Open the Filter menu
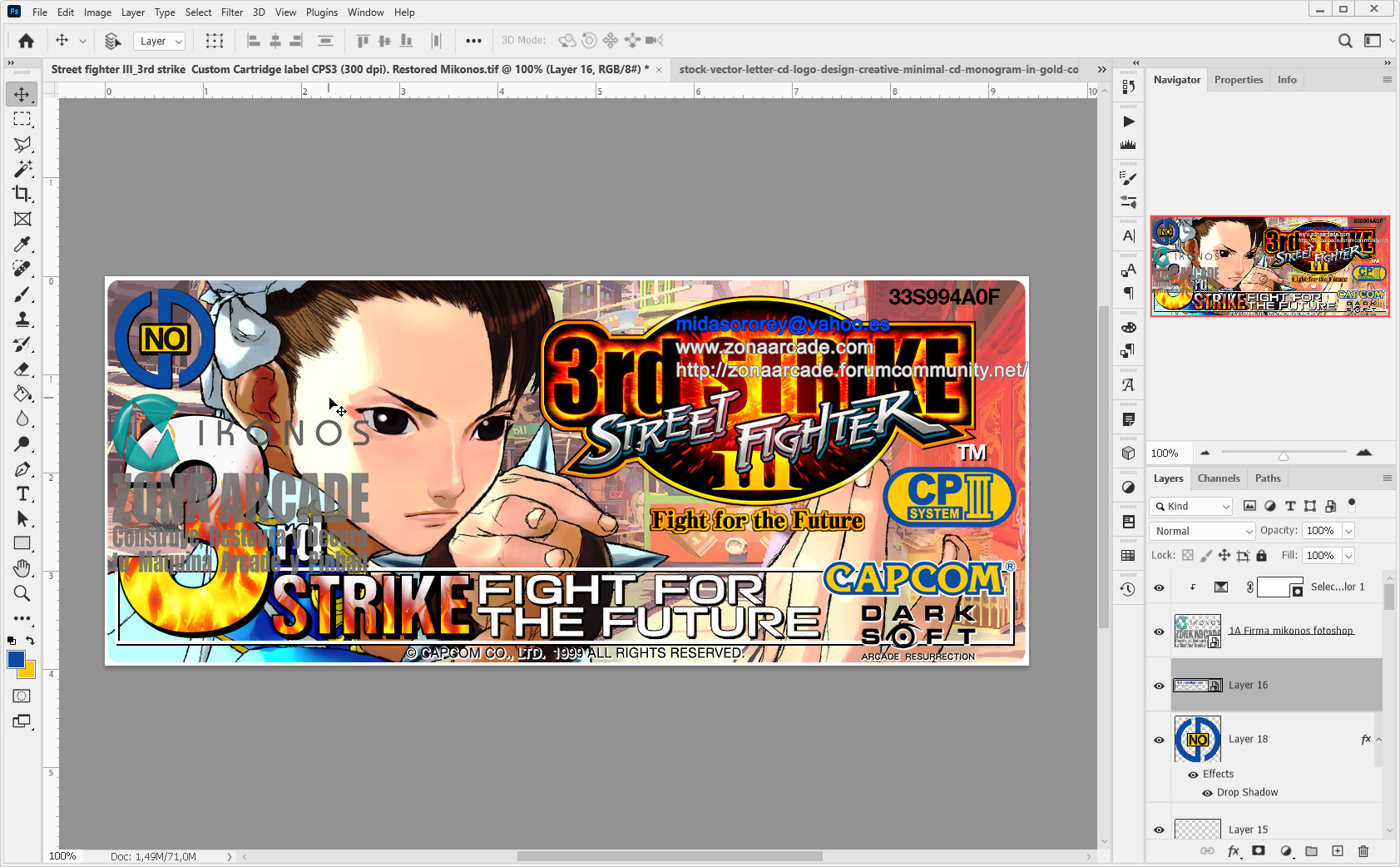The image size is (1400, 867). click(231, 12)
